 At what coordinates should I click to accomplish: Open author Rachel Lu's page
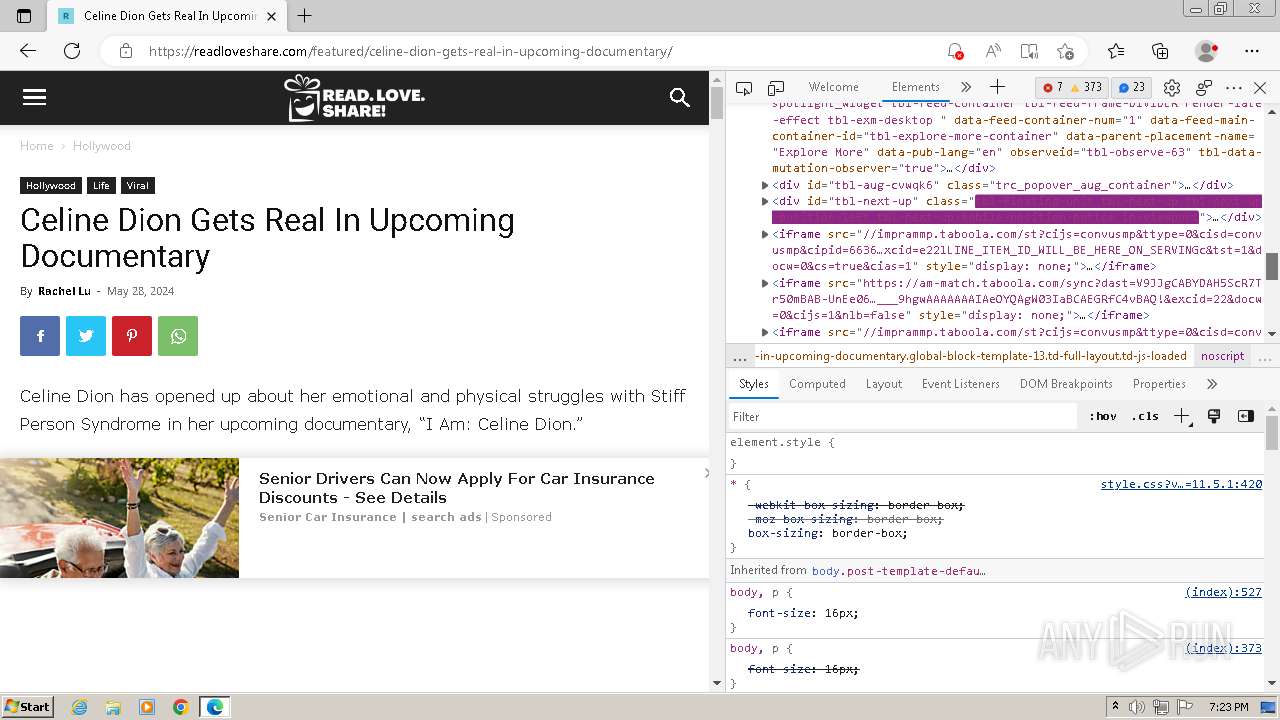64,291
